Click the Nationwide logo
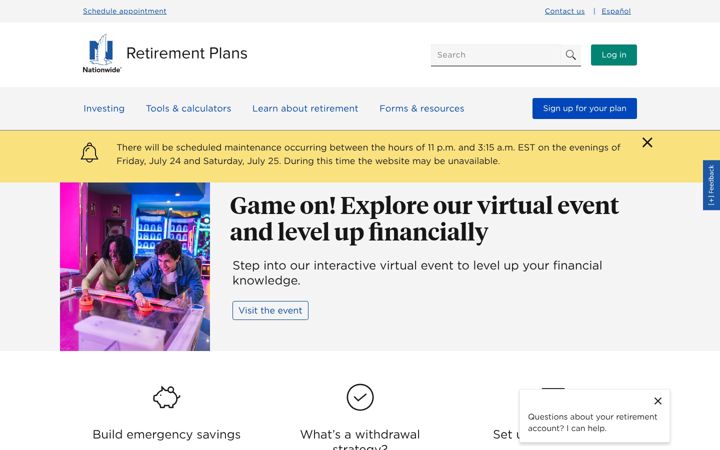This screenshot has height=450, width=720. coord(101,54)
